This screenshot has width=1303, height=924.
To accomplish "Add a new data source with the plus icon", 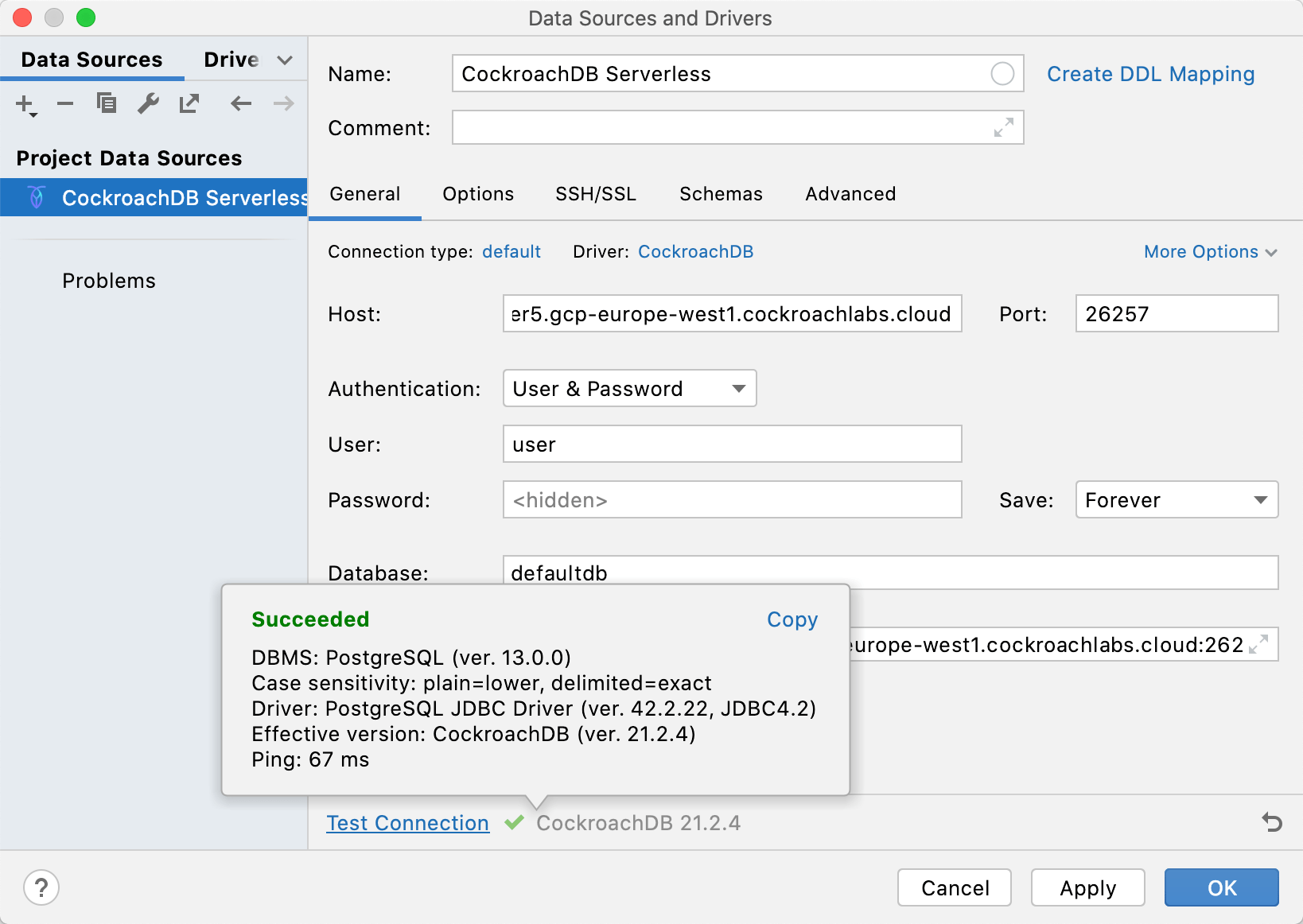I will click(25, 103).
